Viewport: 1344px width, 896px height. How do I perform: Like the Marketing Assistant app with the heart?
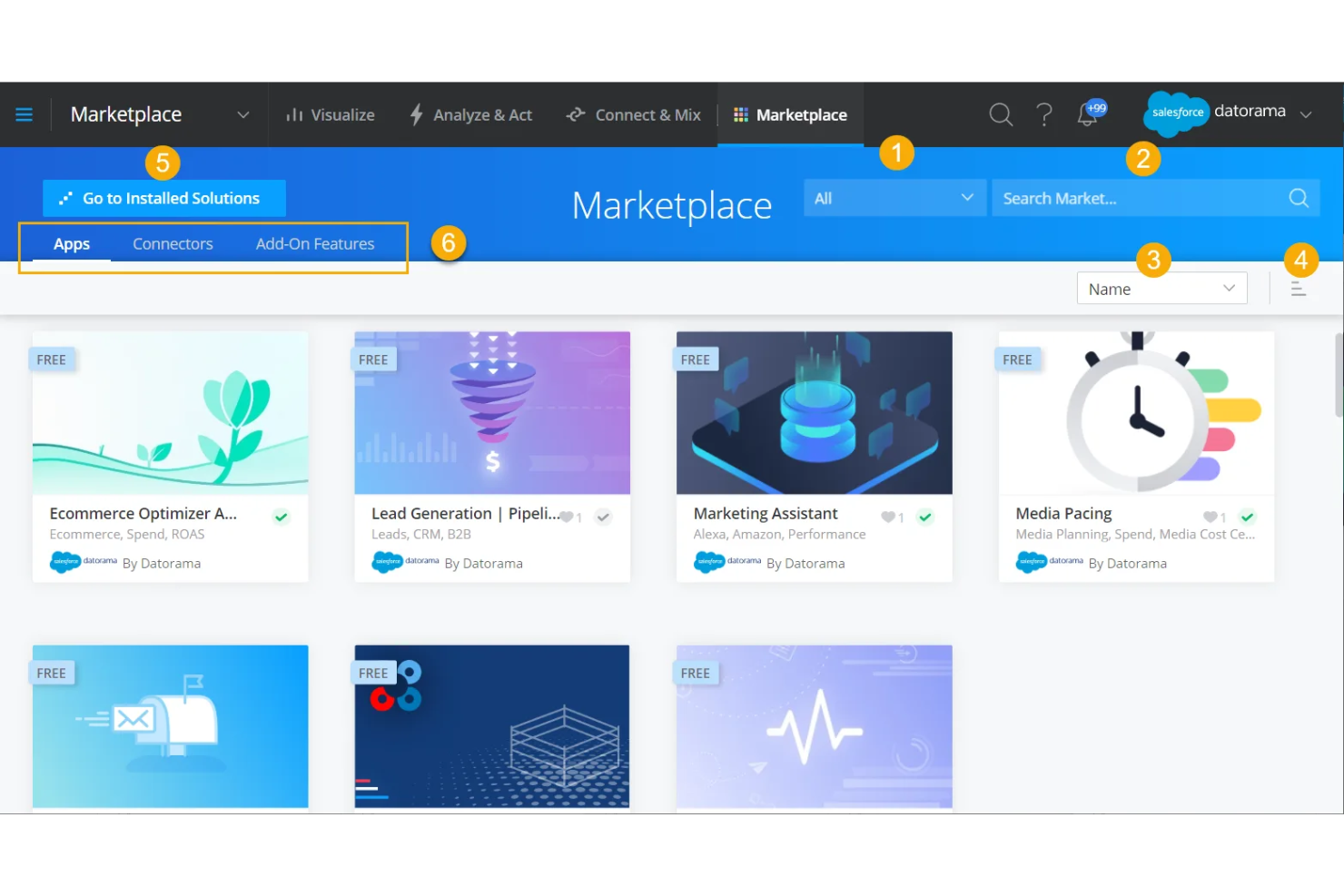pos(888,517)
